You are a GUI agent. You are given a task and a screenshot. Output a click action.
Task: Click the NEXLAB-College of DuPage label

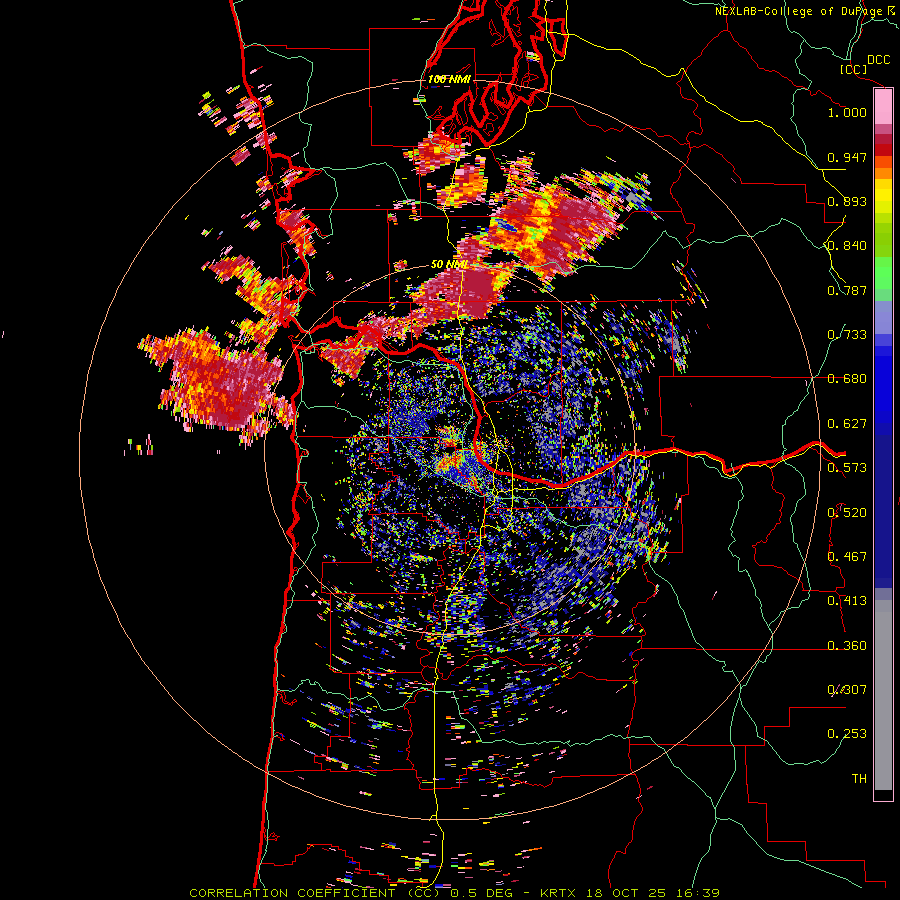(798, 11)
